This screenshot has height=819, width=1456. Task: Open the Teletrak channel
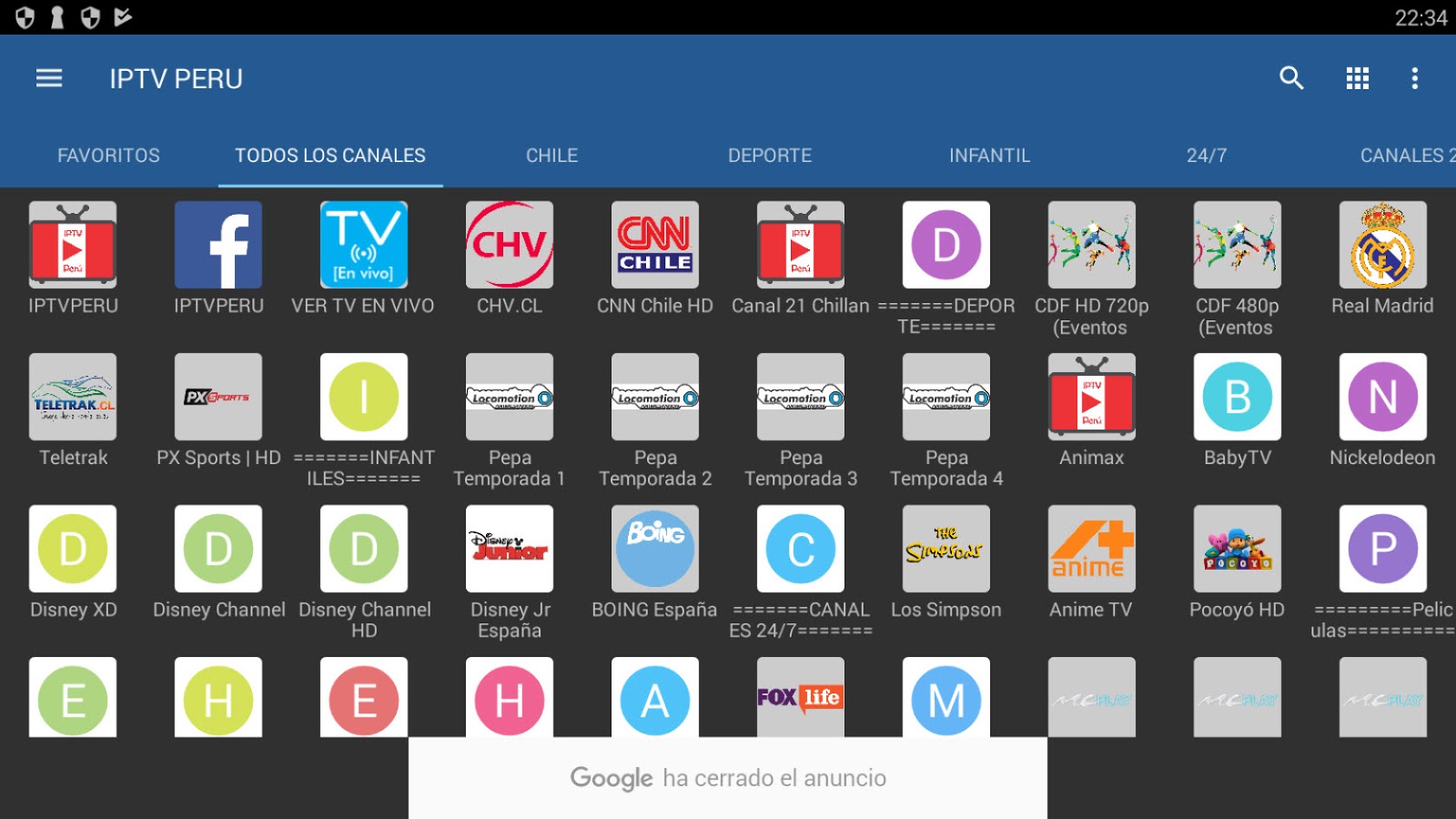point(73,397)
